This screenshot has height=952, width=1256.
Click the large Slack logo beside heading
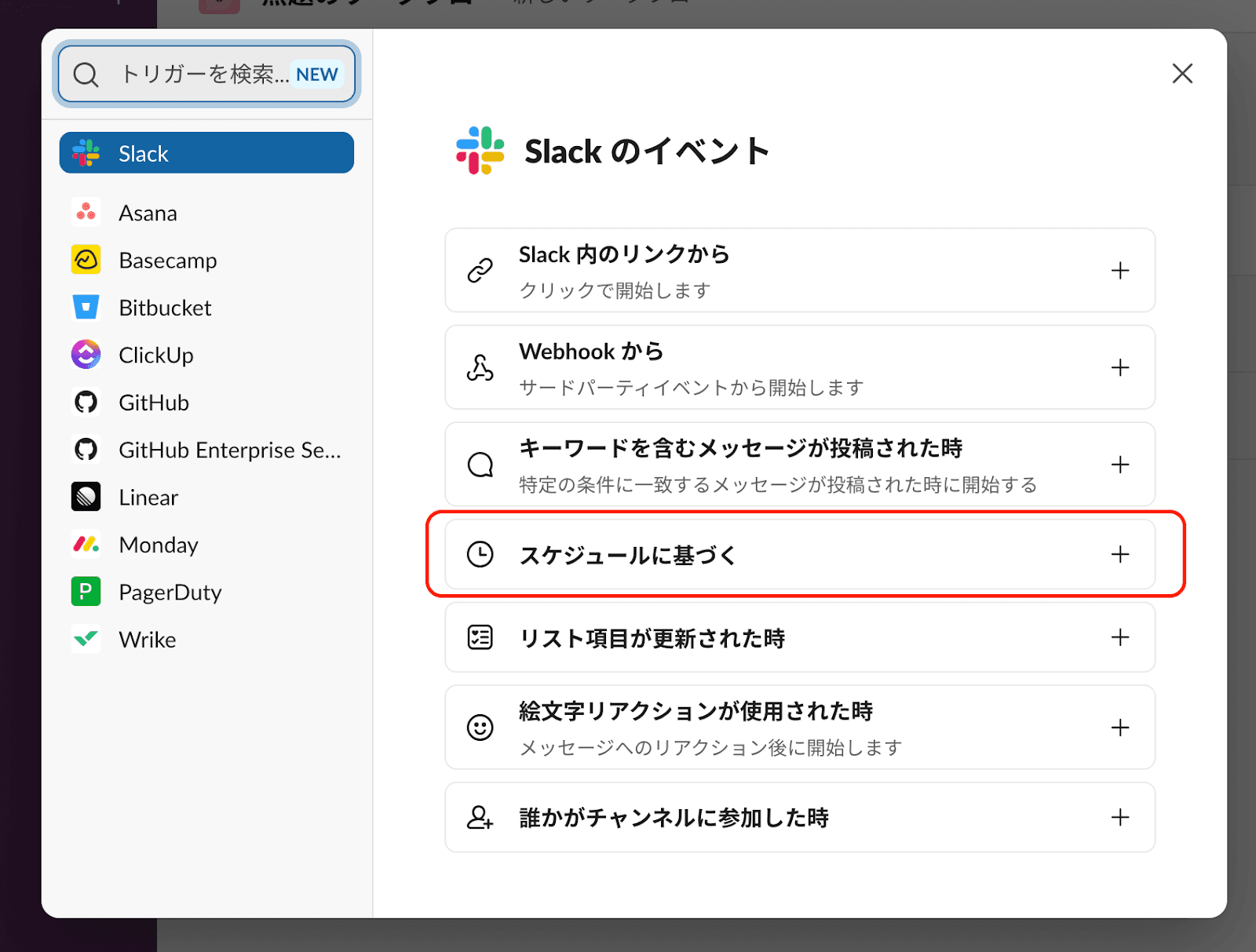coord(480,151)
